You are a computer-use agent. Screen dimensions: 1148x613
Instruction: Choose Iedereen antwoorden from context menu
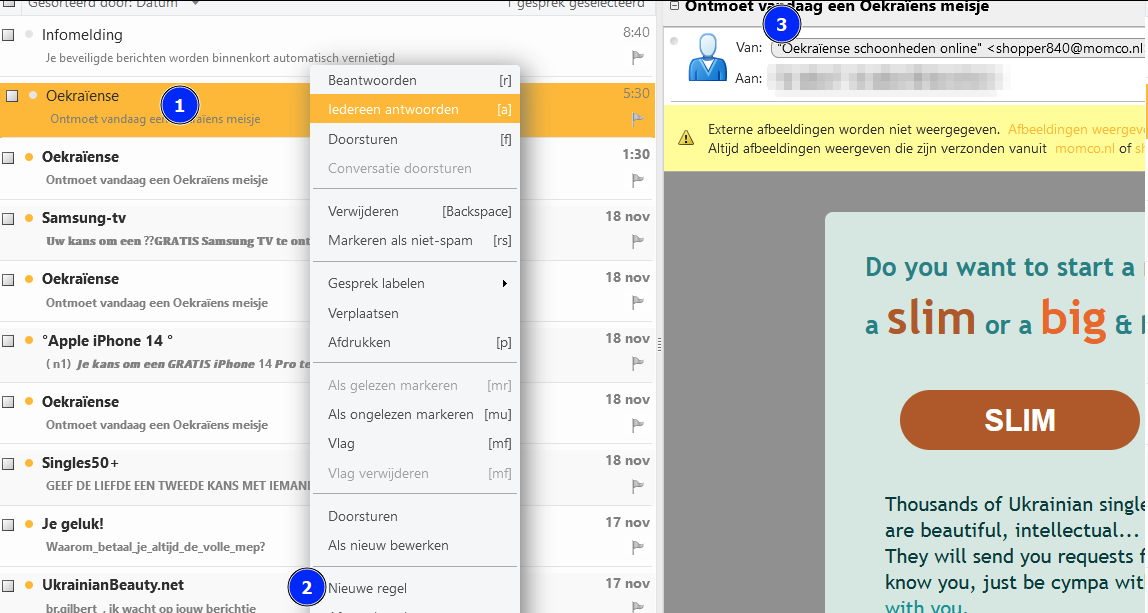coord(415,109)
